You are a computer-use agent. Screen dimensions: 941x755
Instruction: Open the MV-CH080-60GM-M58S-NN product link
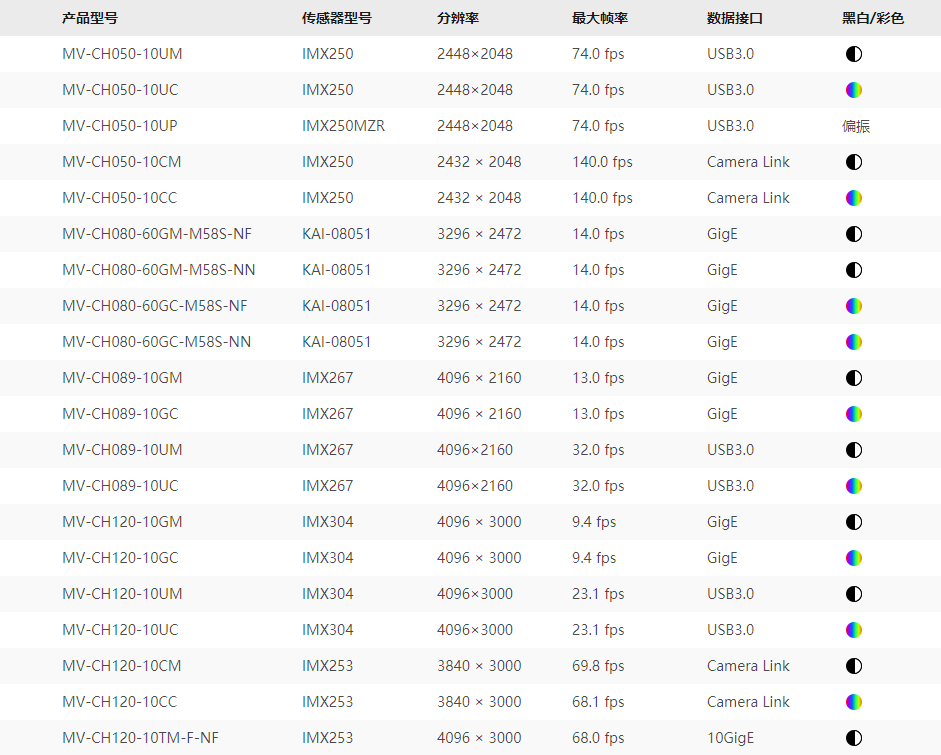click(x=157, y=270)
